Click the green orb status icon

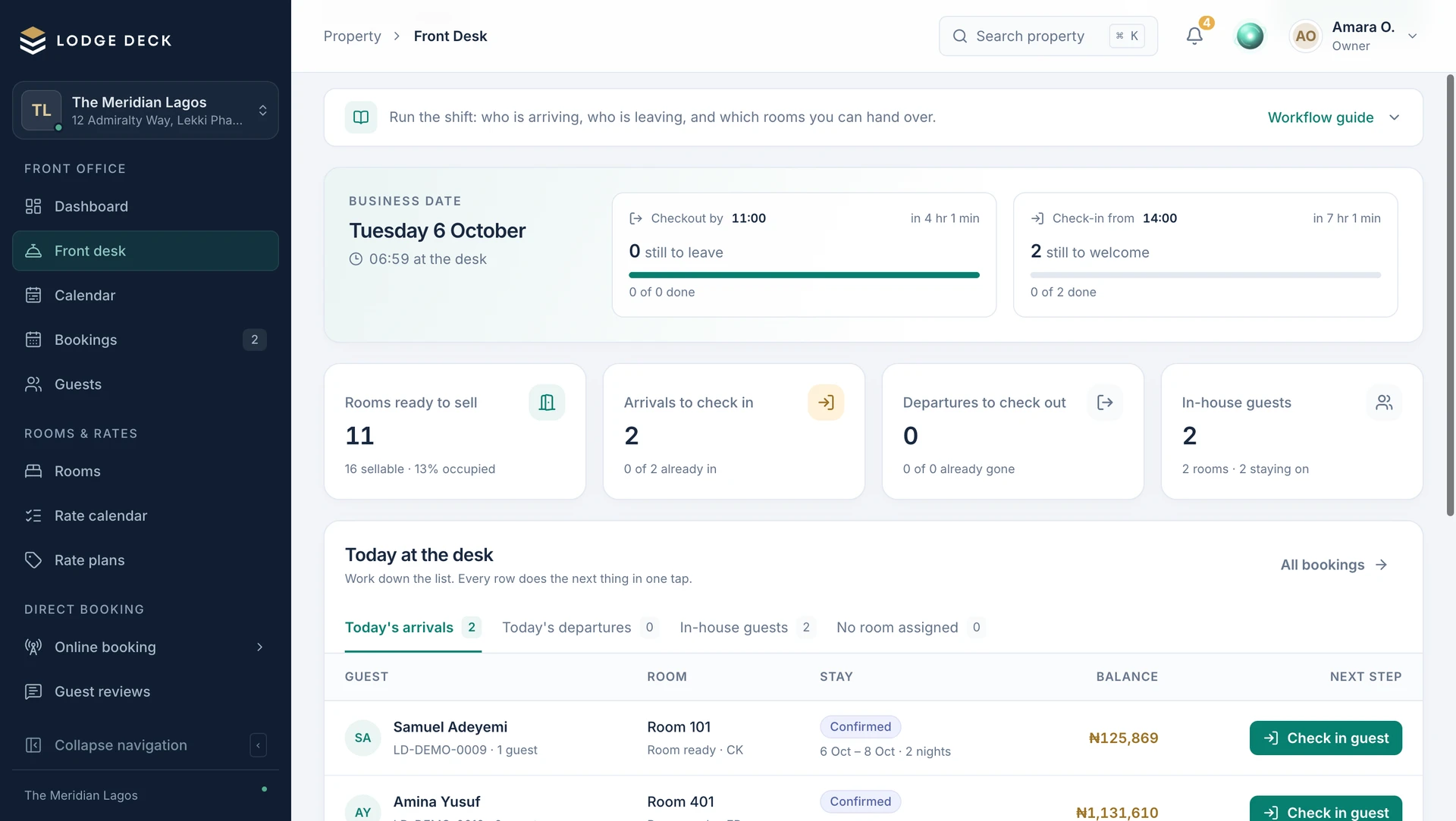1250,36
